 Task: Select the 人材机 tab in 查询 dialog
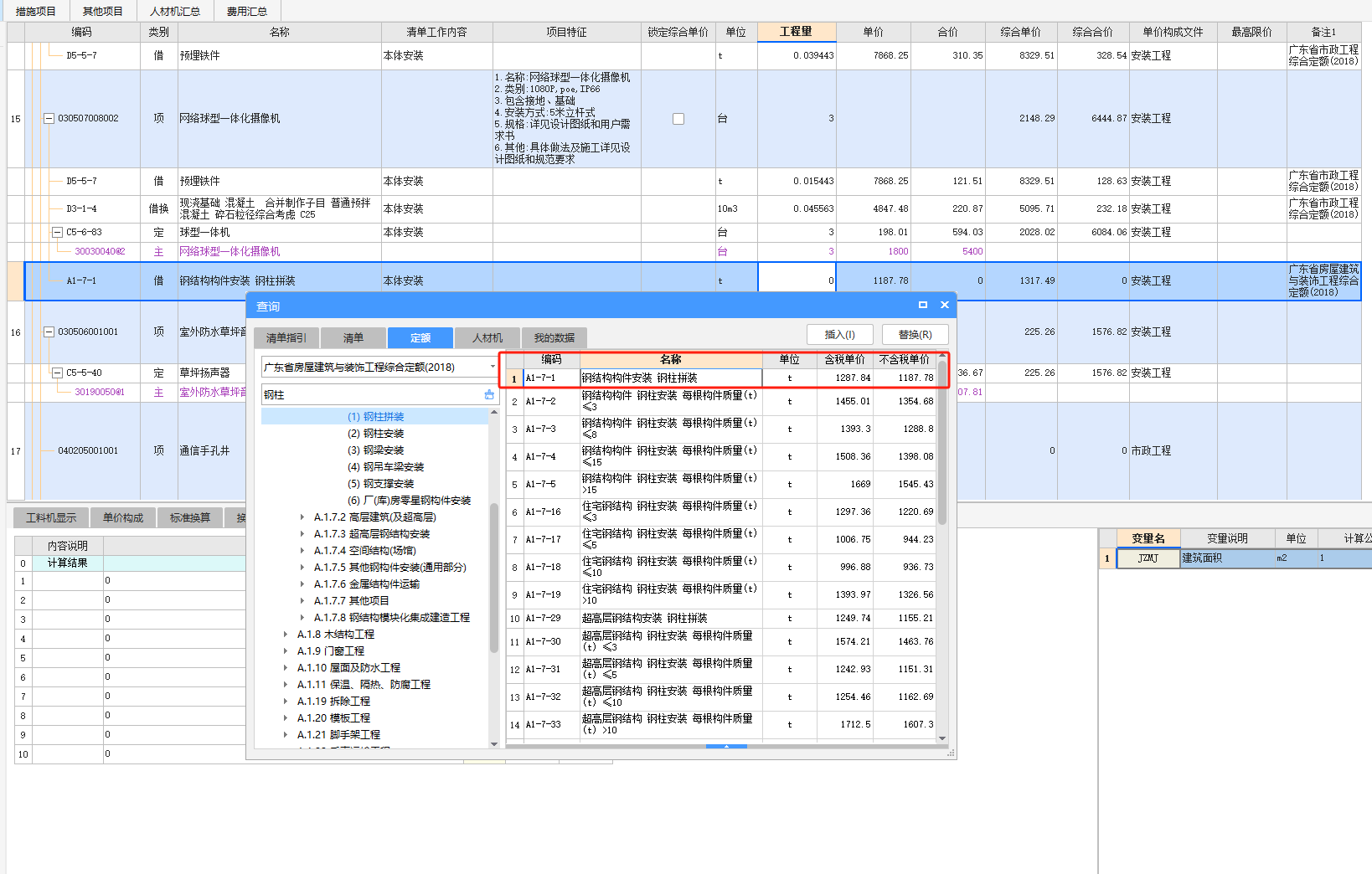tap(487, 338)
